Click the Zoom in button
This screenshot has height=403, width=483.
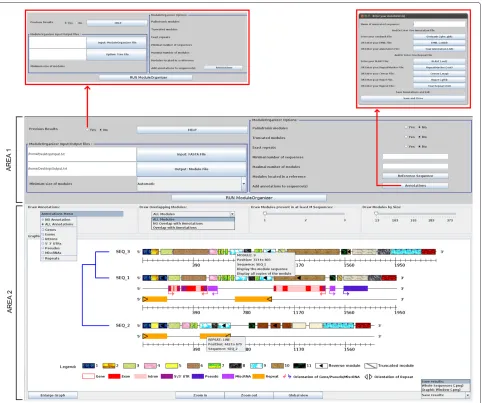click(200, 395)
